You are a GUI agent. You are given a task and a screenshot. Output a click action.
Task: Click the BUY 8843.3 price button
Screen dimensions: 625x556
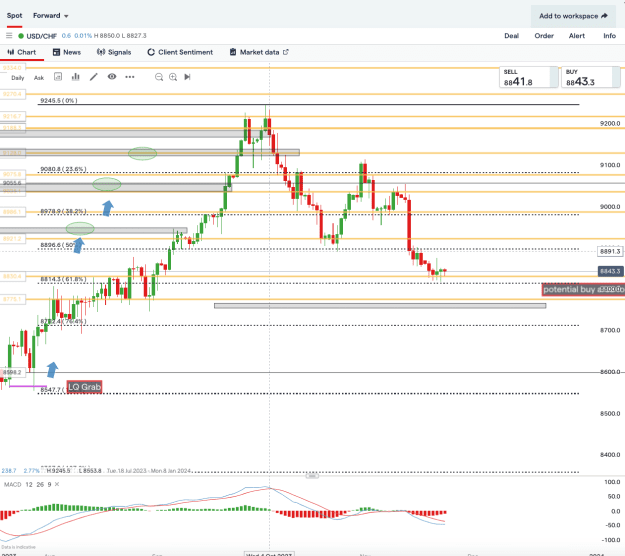pyautogui.click(x=591, y=77)
